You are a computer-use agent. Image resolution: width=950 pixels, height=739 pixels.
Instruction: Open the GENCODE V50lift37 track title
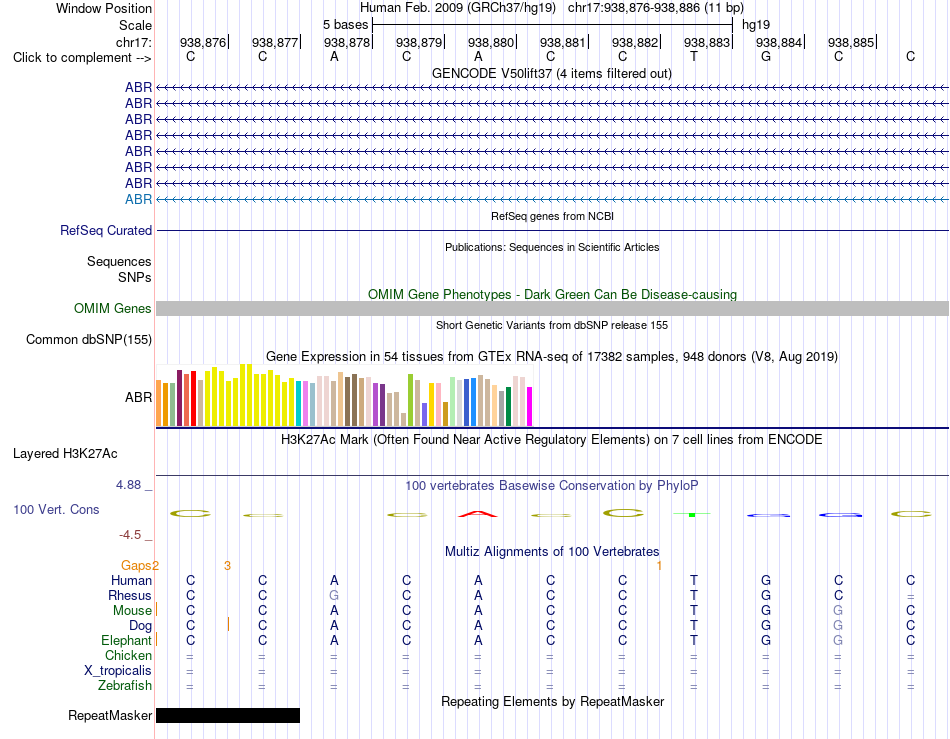[x=551, y=73]
